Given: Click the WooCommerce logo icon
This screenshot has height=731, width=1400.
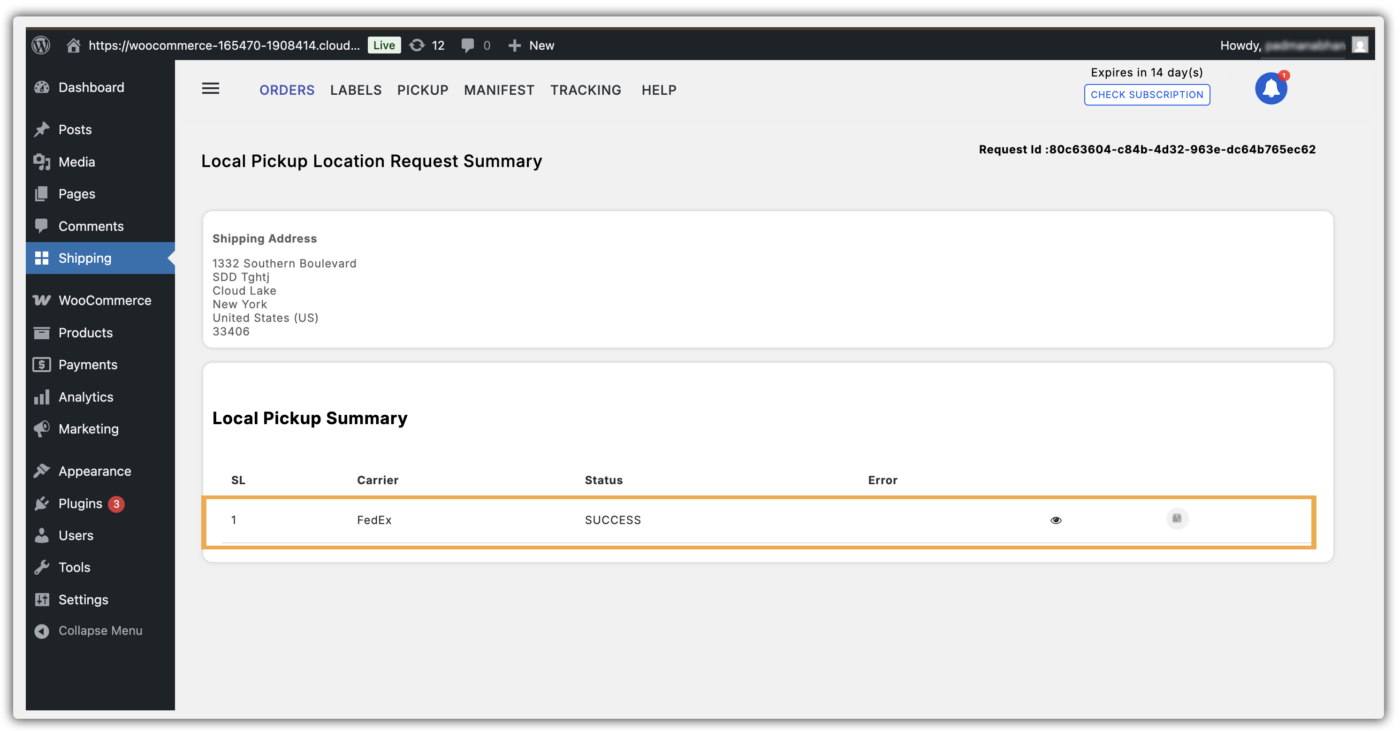Looking at the screenshot, I should click(42, 300).
